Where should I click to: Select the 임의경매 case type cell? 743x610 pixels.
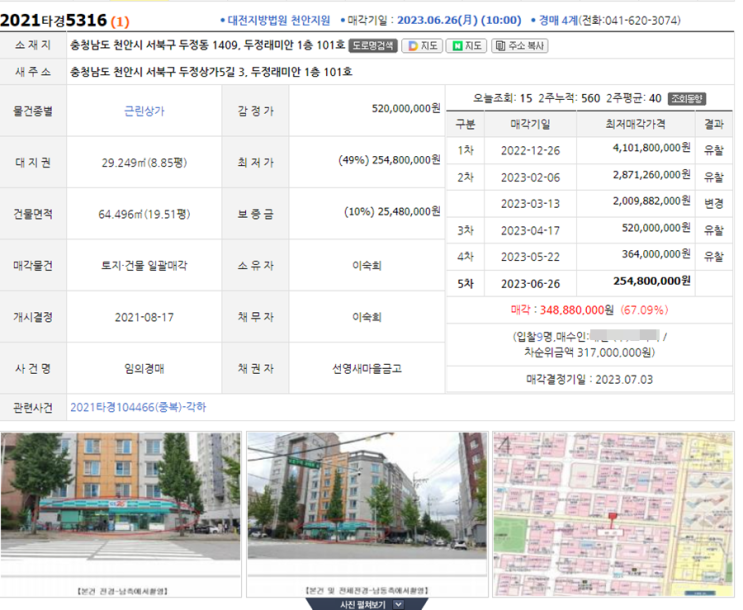pyautogui.click(x=144, y=368)
